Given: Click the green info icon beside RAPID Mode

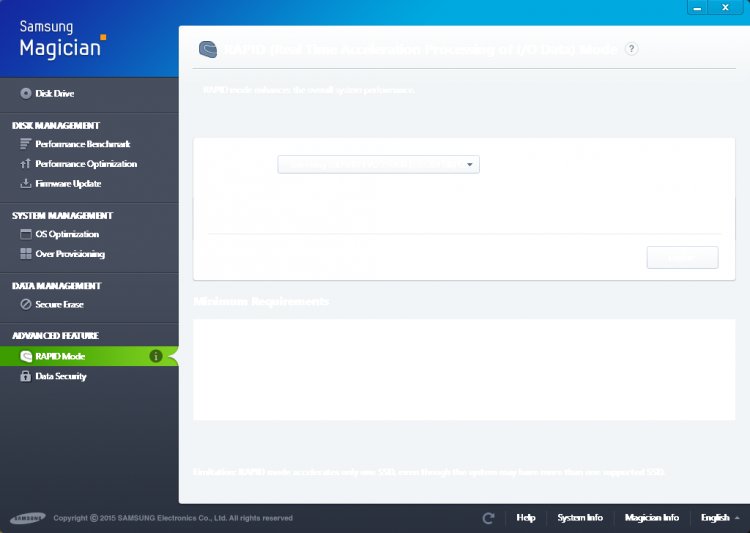Looking at the screenshot, I should 156,356.
